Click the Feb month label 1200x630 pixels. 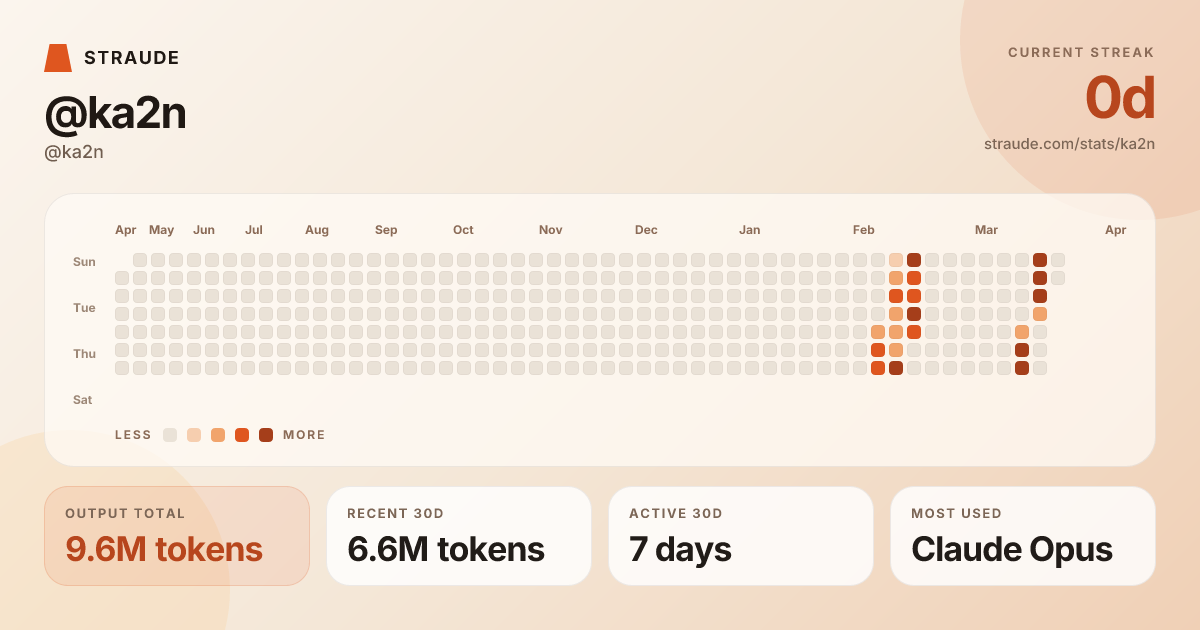[864, 230]
